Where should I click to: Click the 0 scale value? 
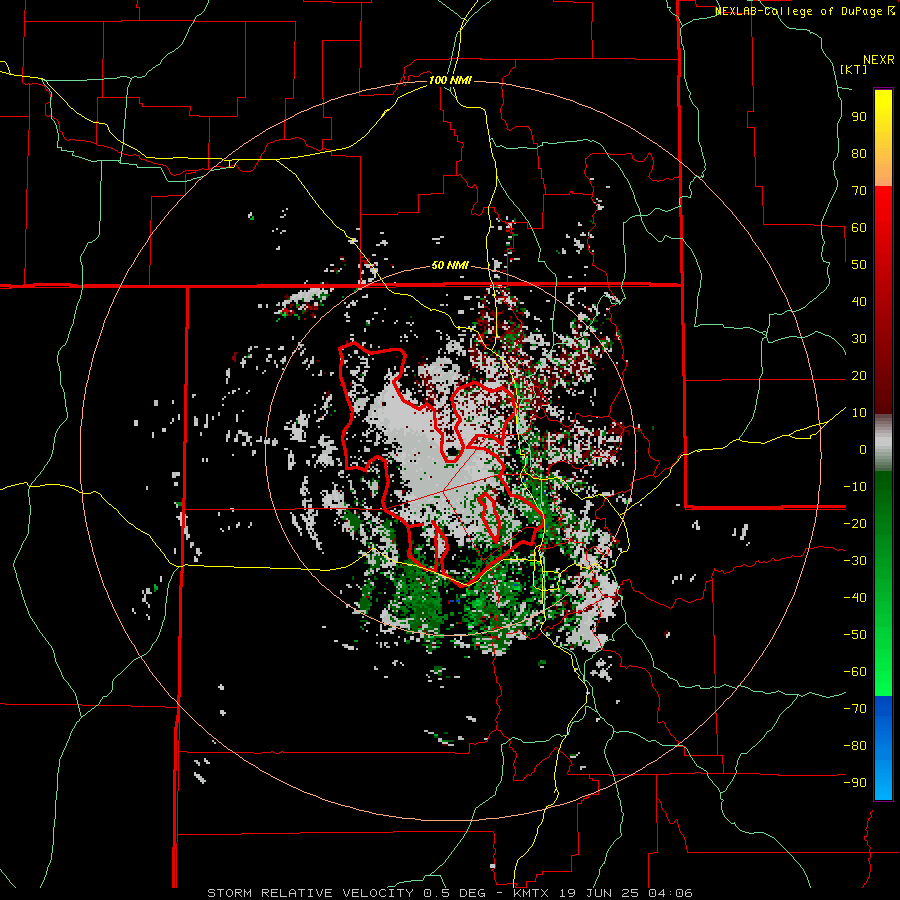863,449
